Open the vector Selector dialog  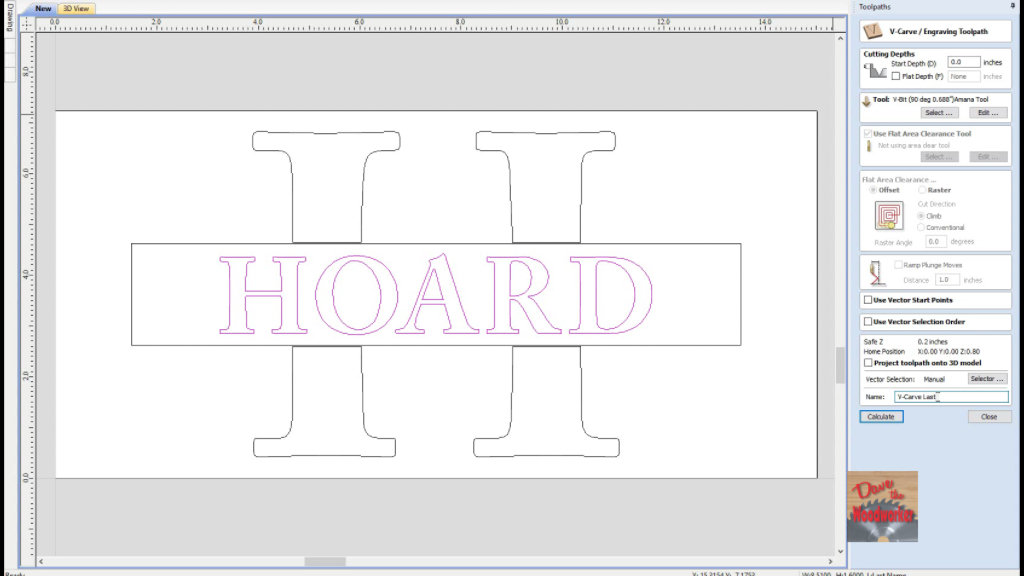tap(987, 379)
